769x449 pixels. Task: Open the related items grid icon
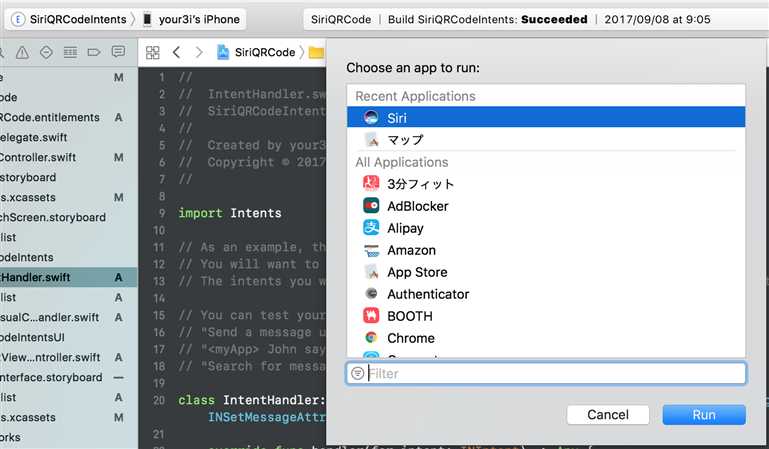click(153, 52)
